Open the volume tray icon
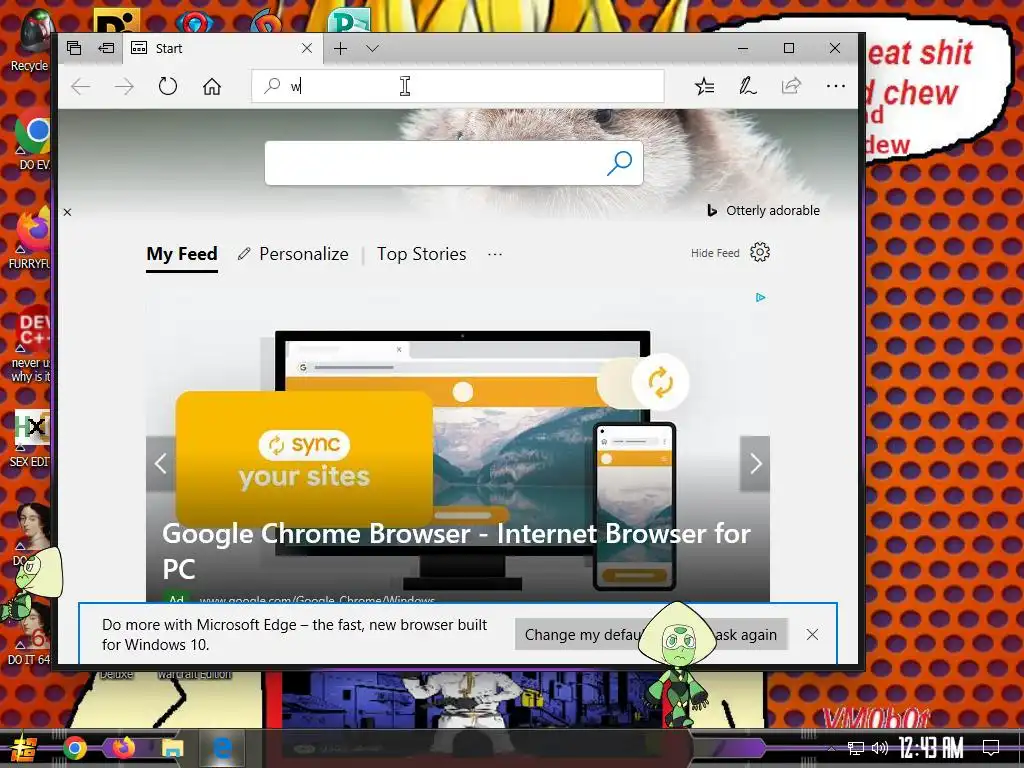1024x768 pixels. coord(880,748)
